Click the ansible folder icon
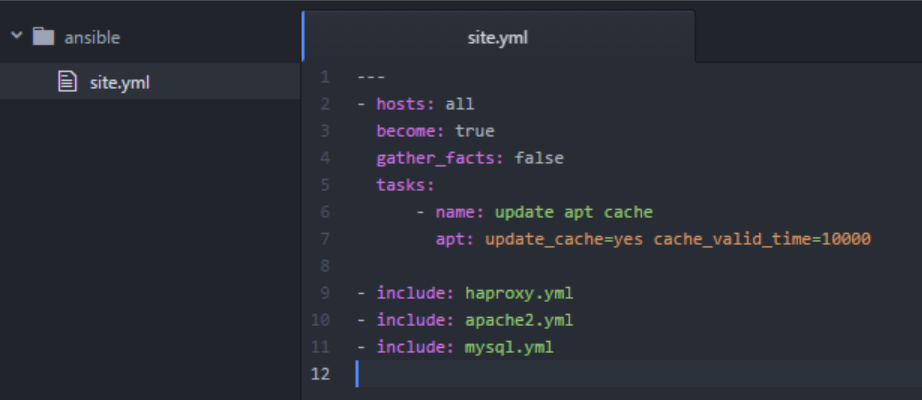Screen dimensions: 922x400 click(x=43, y=37)
